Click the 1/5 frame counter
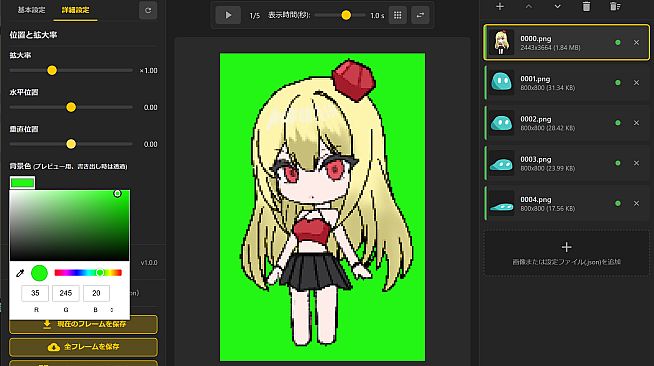The width and height of the screenshot is (654, 366). [254, 16]
